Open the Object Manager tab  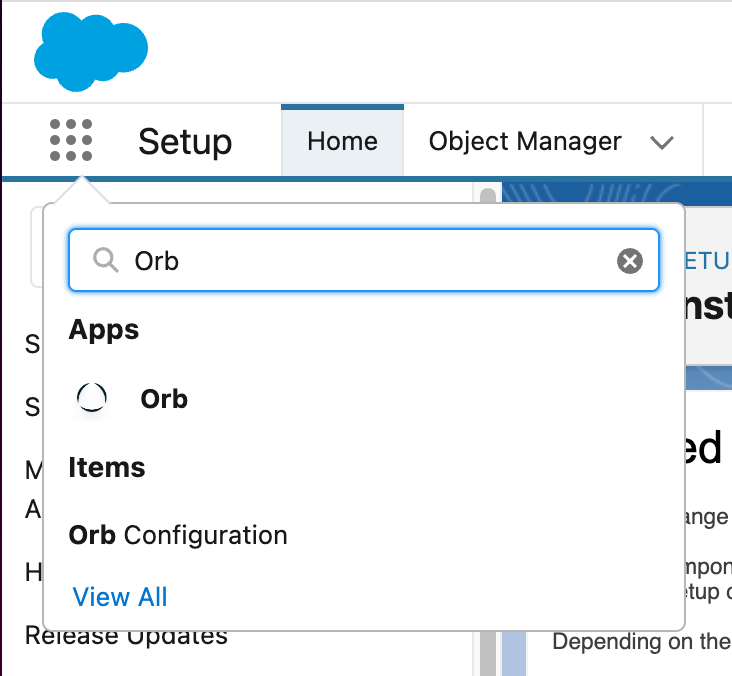coord(525,141)
